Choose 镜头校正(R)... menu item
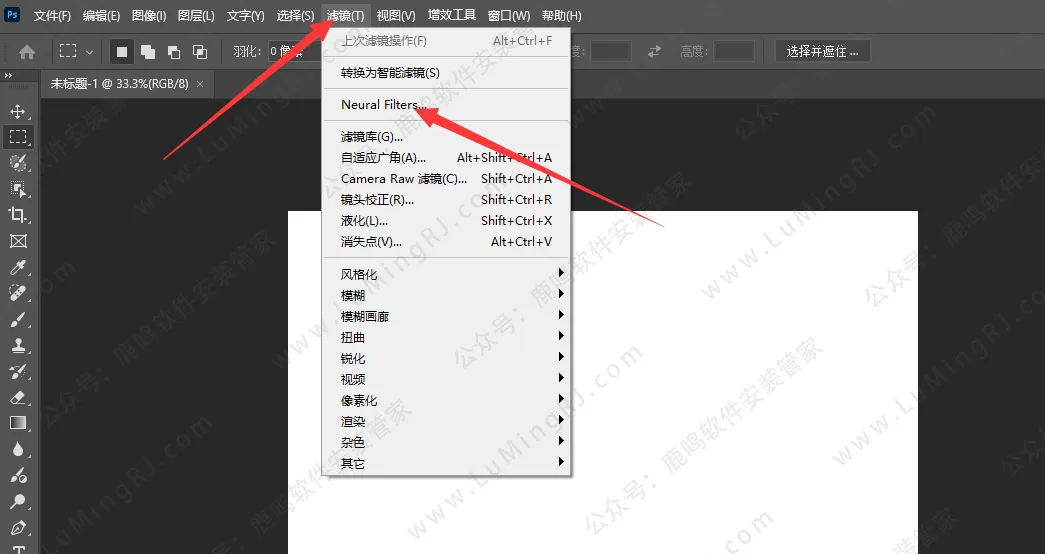The width and height of the screenshot is (1045, 554). pos(446,200)
